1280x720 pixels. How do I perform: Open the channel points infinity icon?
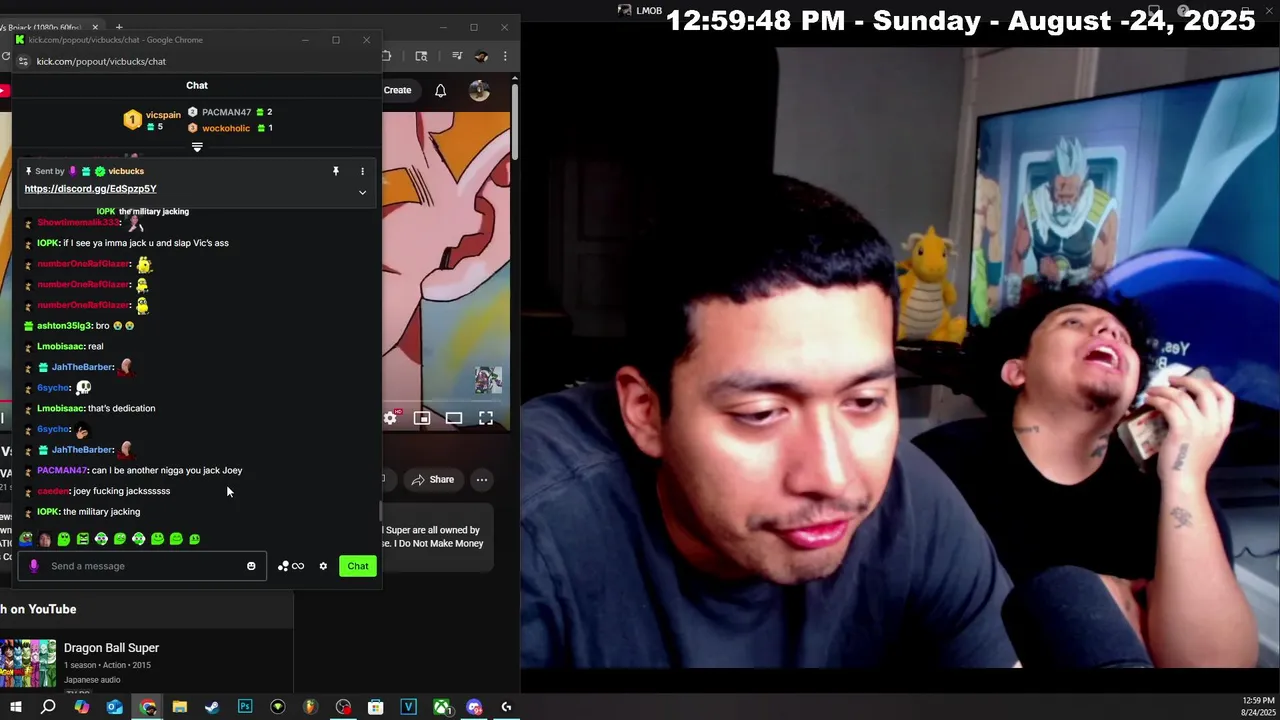click(291, 566)
